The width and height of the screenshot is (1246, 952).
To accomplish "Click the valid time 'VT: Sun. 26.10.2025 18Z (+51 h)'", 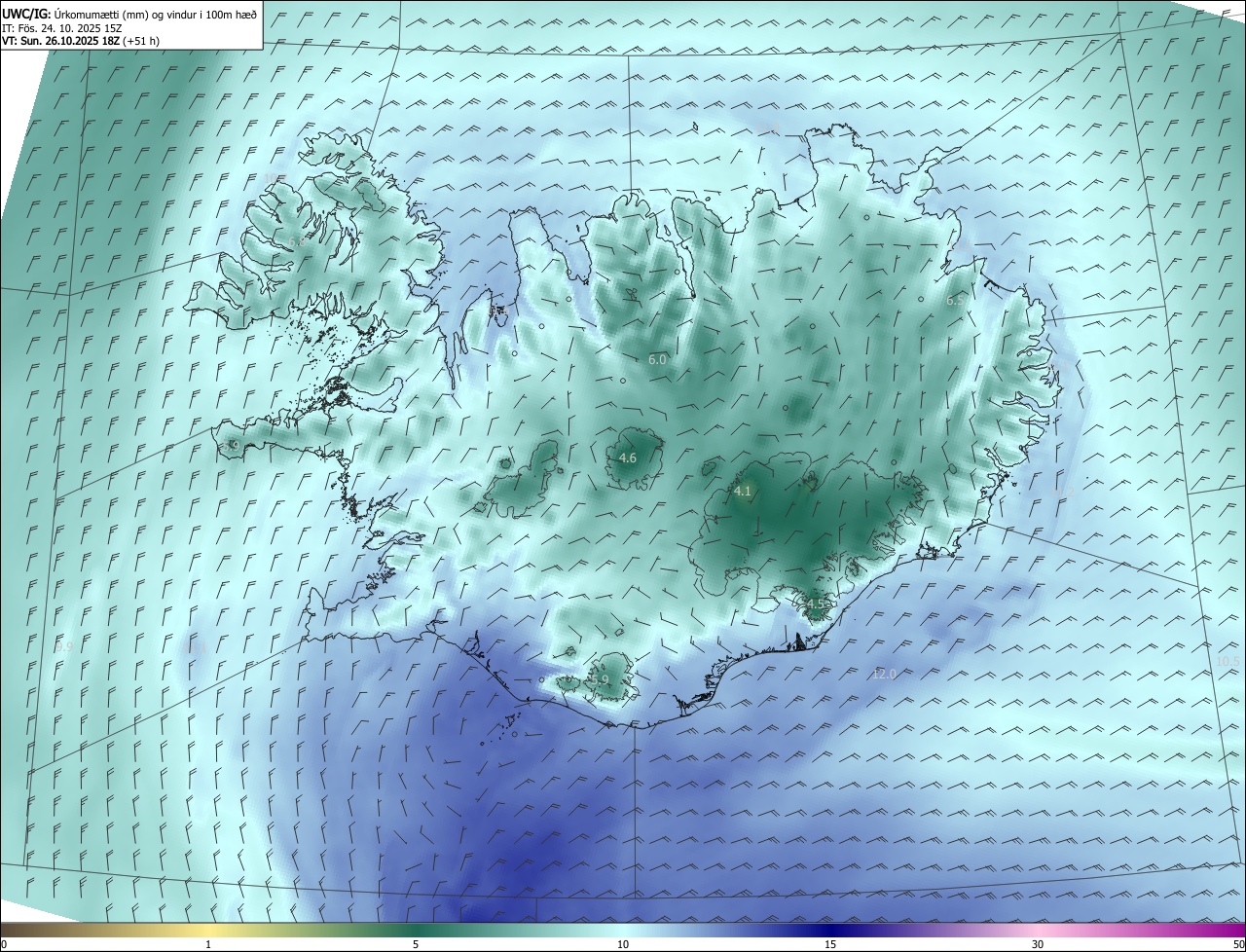I will pos(81,41).
